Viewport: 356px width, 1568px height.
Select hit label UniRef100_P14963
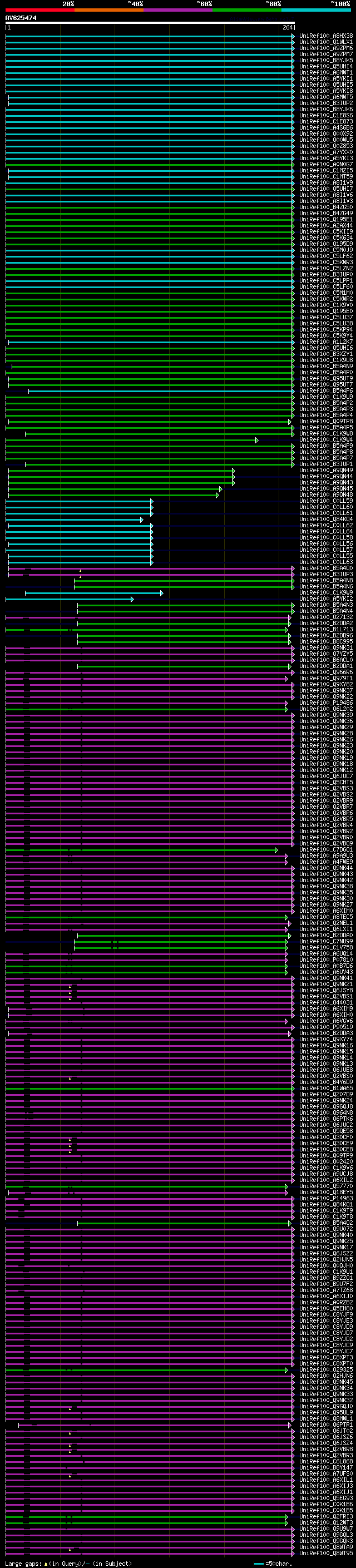point(326,1199)
